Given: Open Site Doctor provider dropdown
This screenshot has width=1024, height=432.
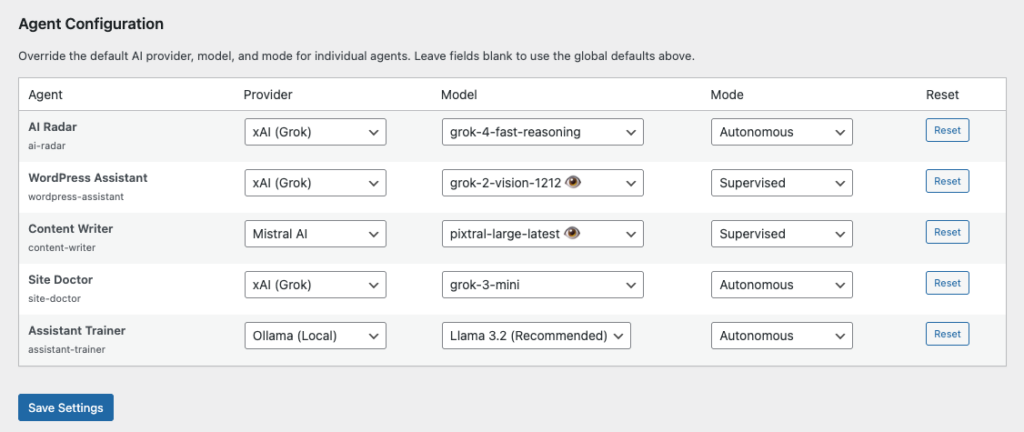Looking at the screenshot, I should pos(315,285).
